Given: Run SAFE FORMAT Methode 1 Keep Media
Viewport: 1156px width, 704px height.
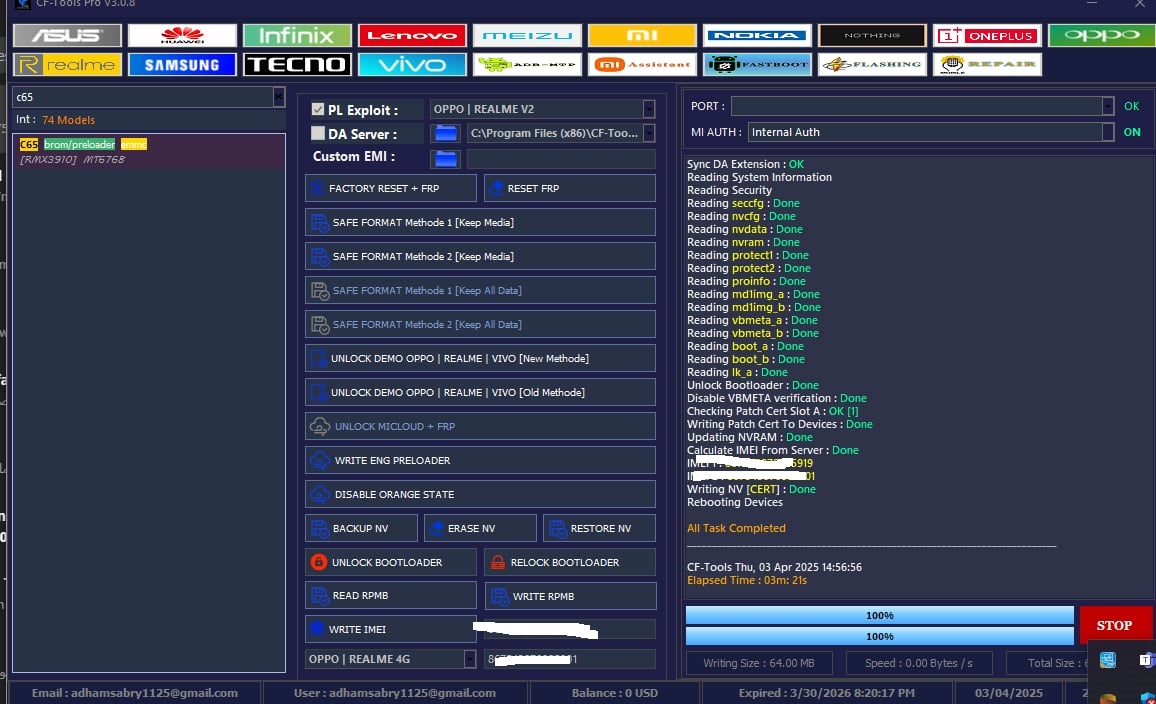Looking at the screenshot, I should coord(480,223).
